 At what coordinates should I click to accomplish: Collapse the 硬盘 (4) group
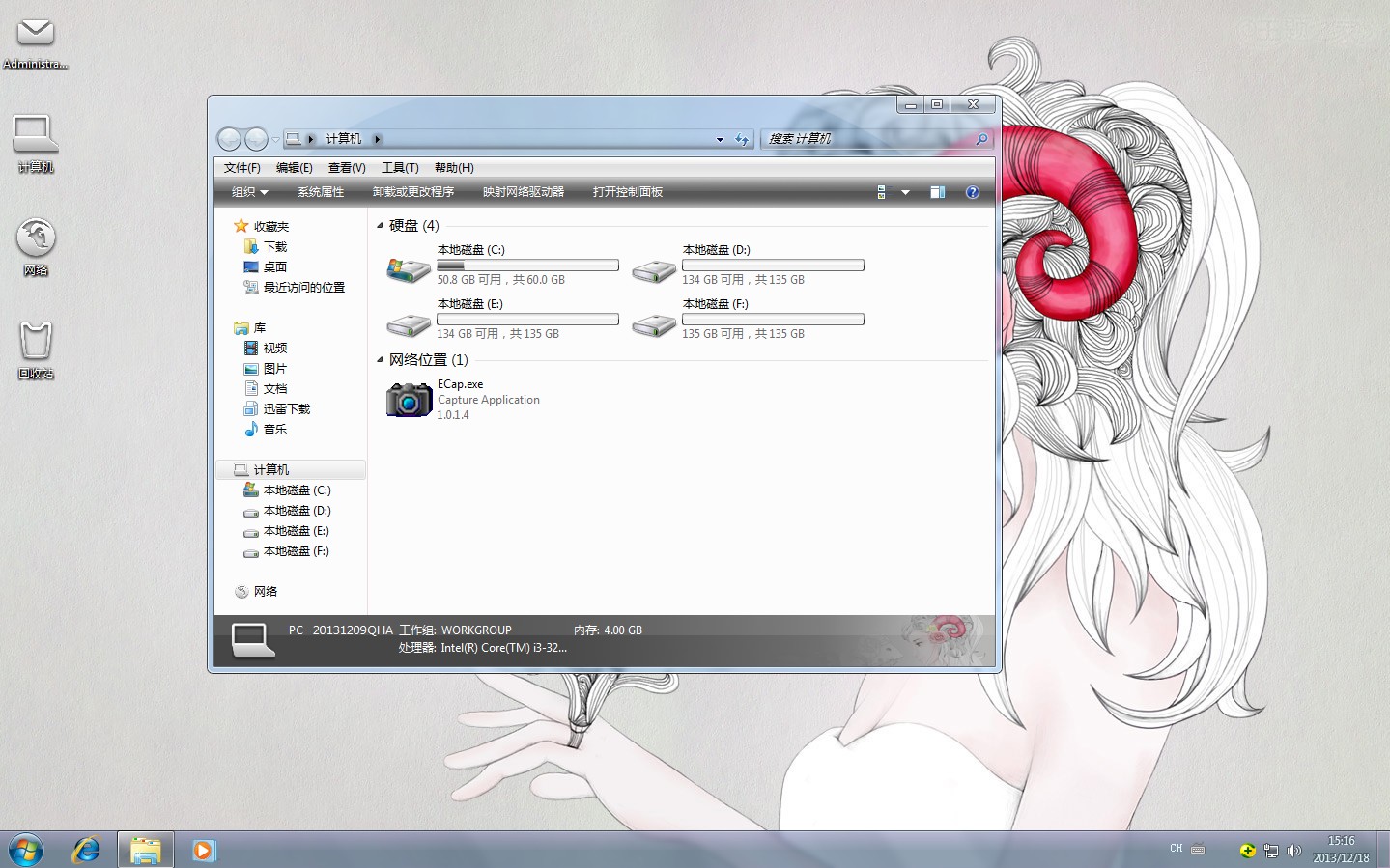(x=380, y=225)
